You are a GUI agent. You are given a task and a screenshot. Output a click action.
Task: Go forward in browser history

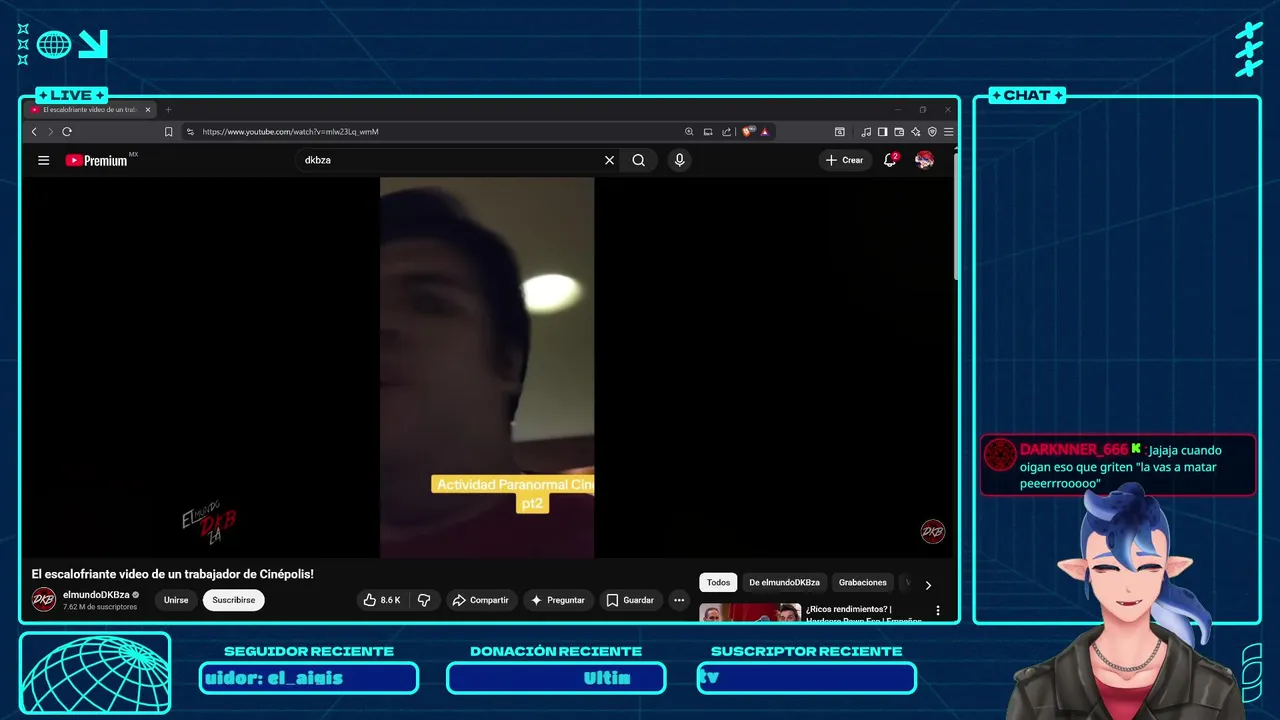[50, 131]
